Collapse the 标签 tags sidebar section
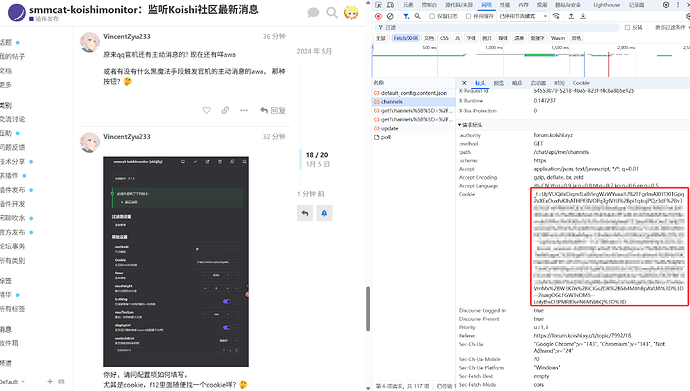This screenshot has width=690, height=391. [6, 281]
